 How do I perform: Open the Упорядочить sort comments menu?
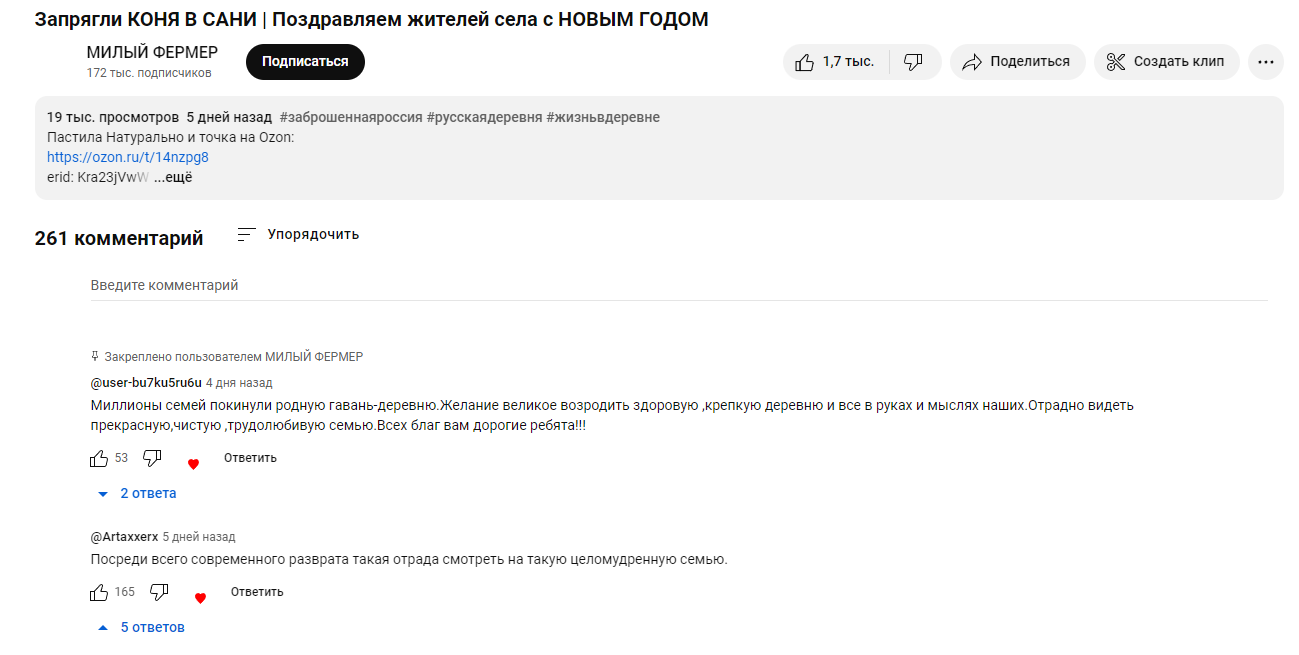click(x=298, y=235)
